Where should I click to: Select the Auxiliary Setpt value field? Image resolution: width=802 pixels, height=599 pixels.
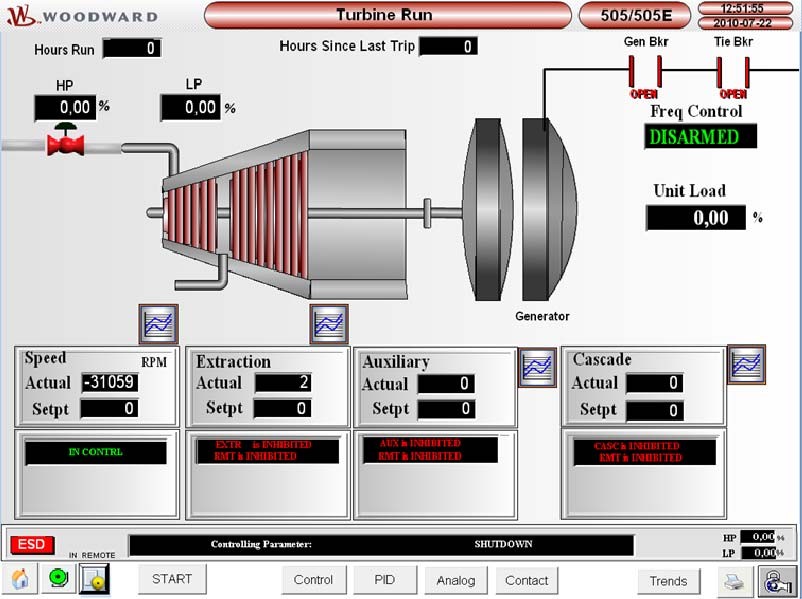446,409
